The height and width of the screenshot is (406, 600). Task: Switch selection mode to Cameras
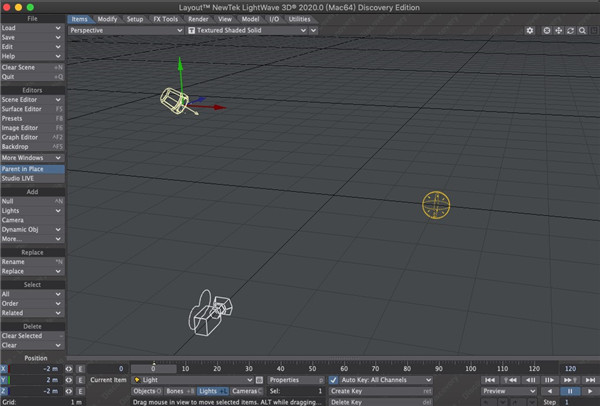[x=247, y=391]
